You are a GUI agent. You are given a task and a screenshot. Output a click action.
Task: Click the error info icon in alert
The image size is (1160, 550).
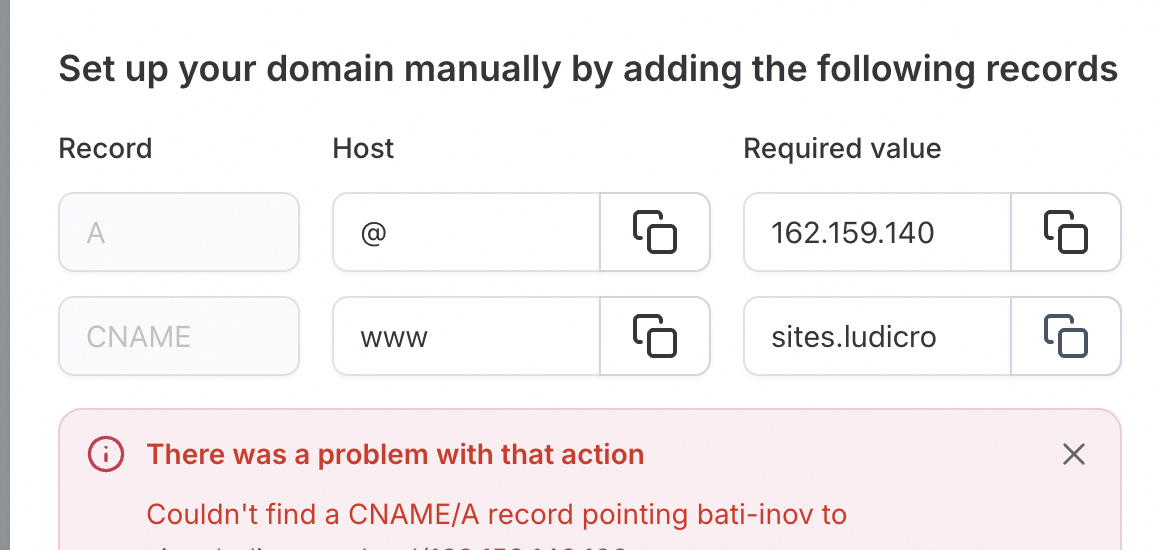tap(105, 455)
